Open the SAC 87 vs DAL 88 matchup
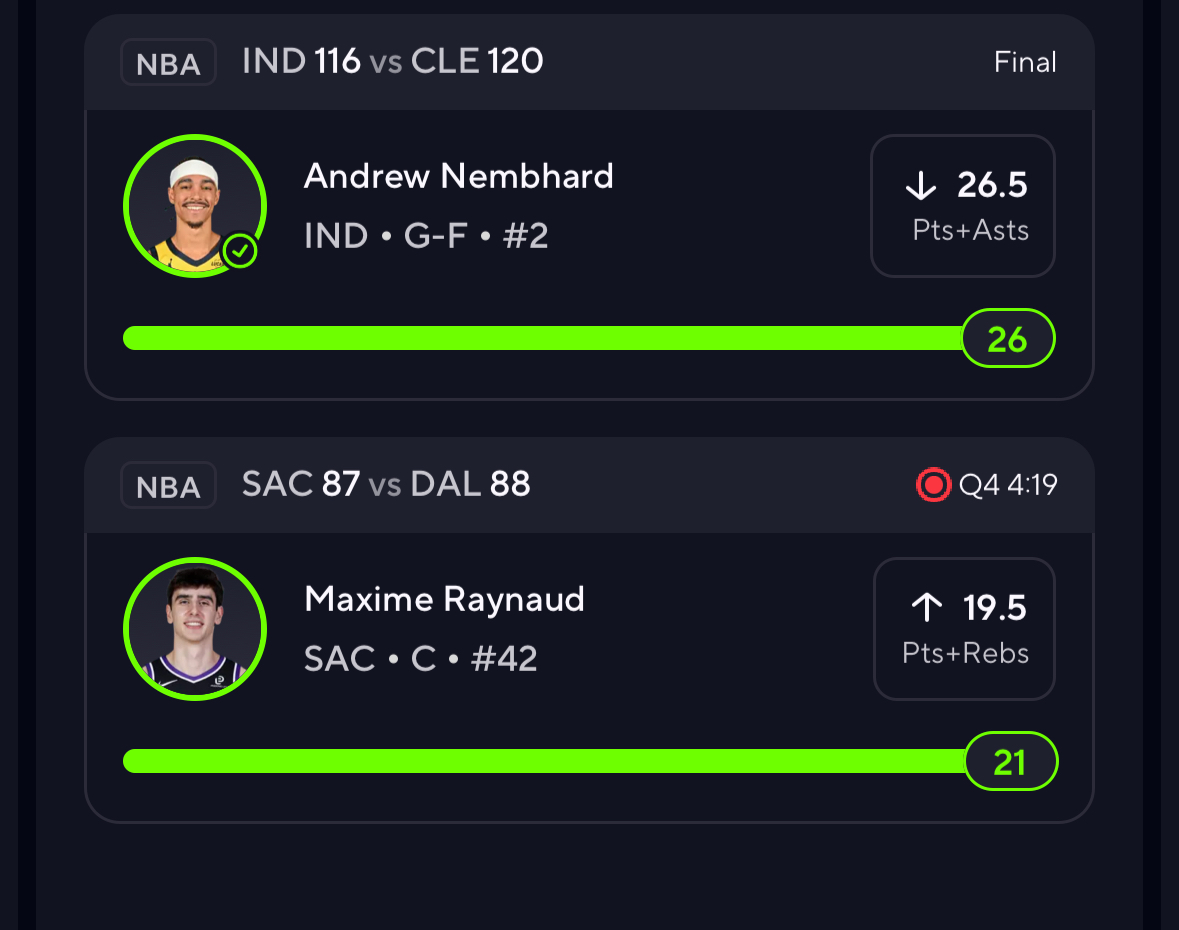1179x930 pixels. coord(386,485)
